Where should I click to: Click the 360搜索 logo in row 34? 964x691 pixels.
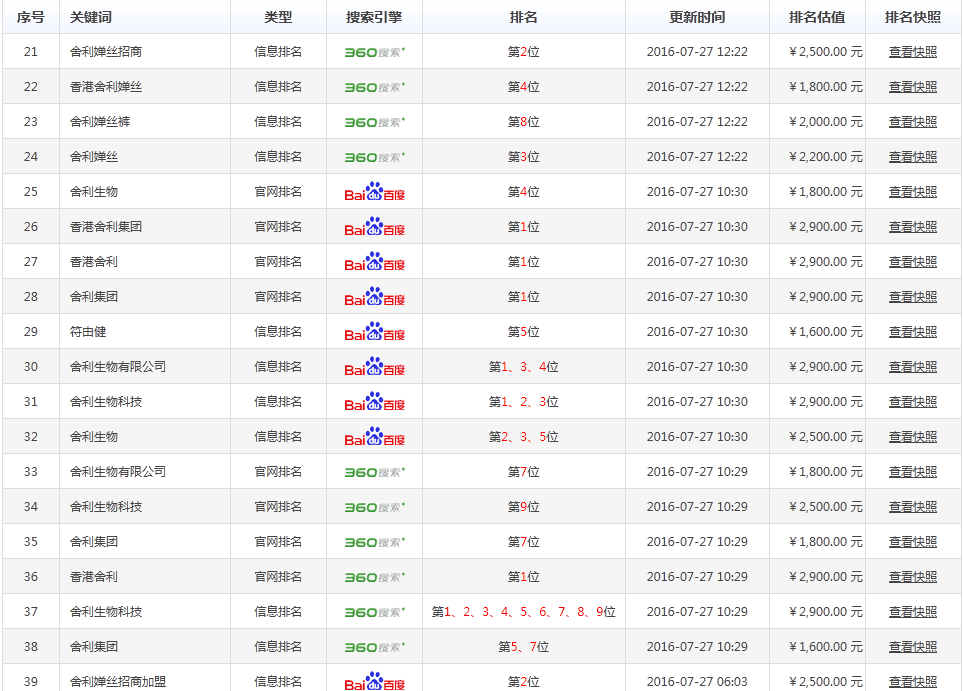pyautogui.click(x=374, y=508)
